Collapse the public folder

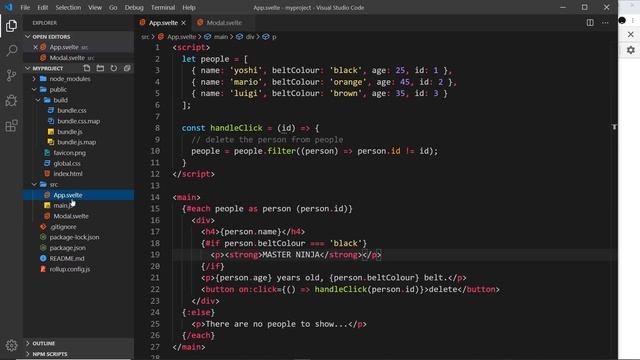(34, 89)
